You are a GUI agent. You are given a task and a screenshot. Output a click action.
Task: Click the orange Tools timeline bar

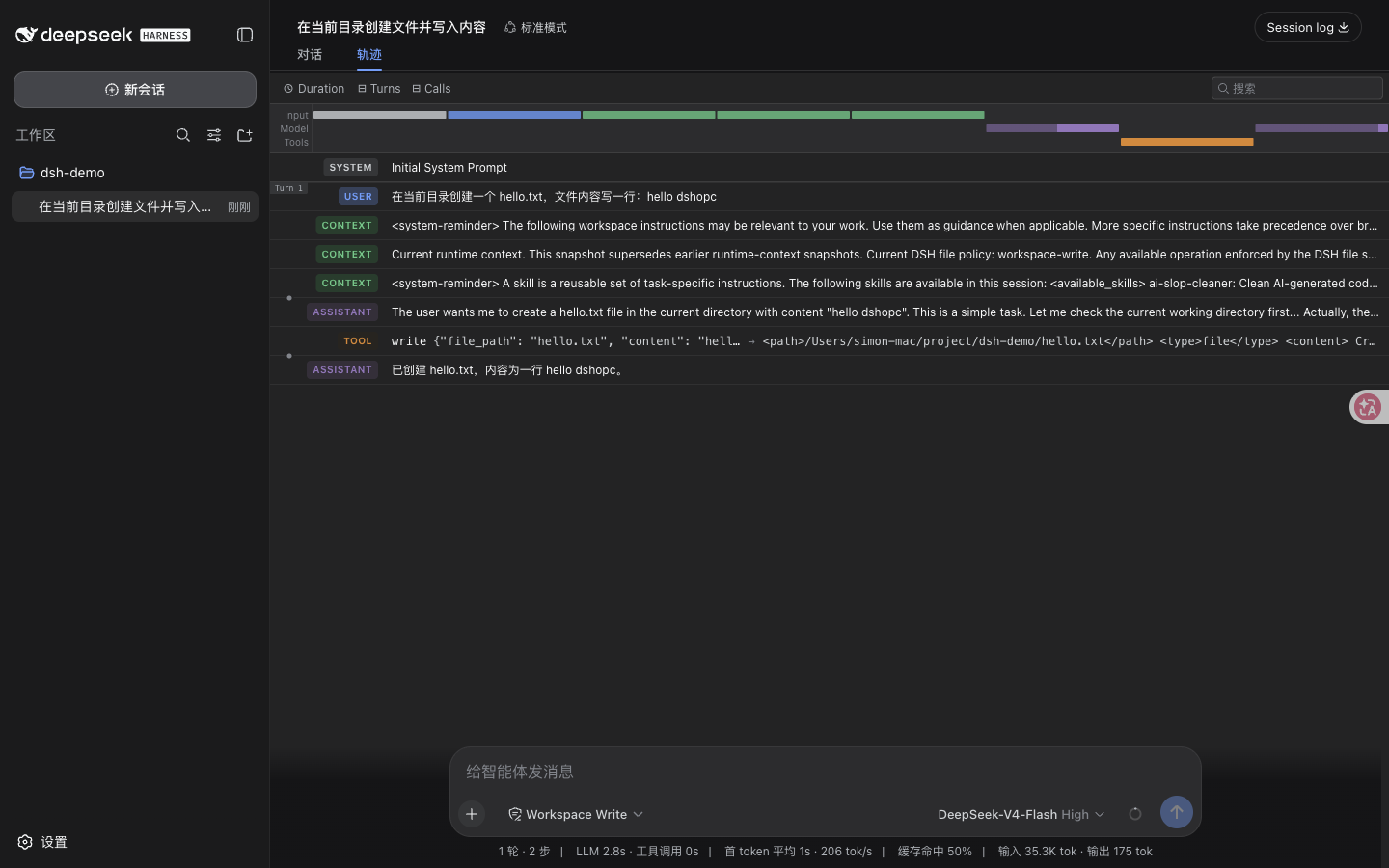pos(1186,142)
